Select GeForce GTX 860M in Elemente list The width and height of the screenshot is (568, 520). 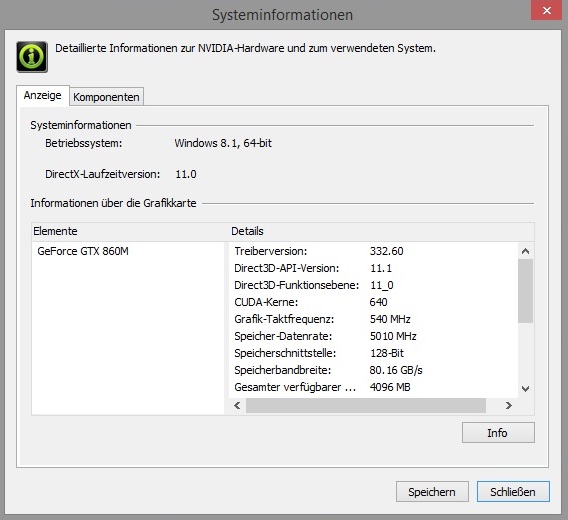83,251
